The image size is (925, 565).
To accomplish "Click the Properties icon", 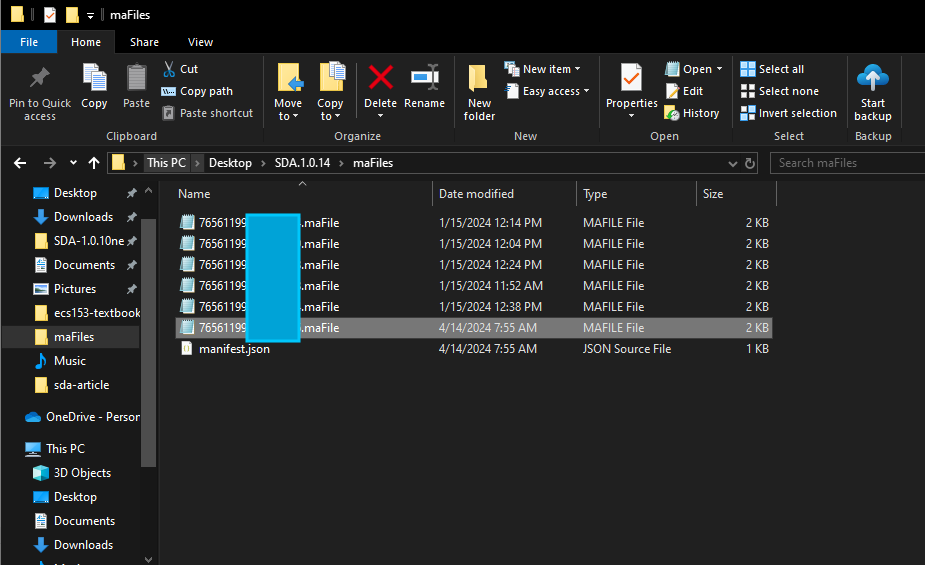I will pyautogui.click(x=632, y=78).
